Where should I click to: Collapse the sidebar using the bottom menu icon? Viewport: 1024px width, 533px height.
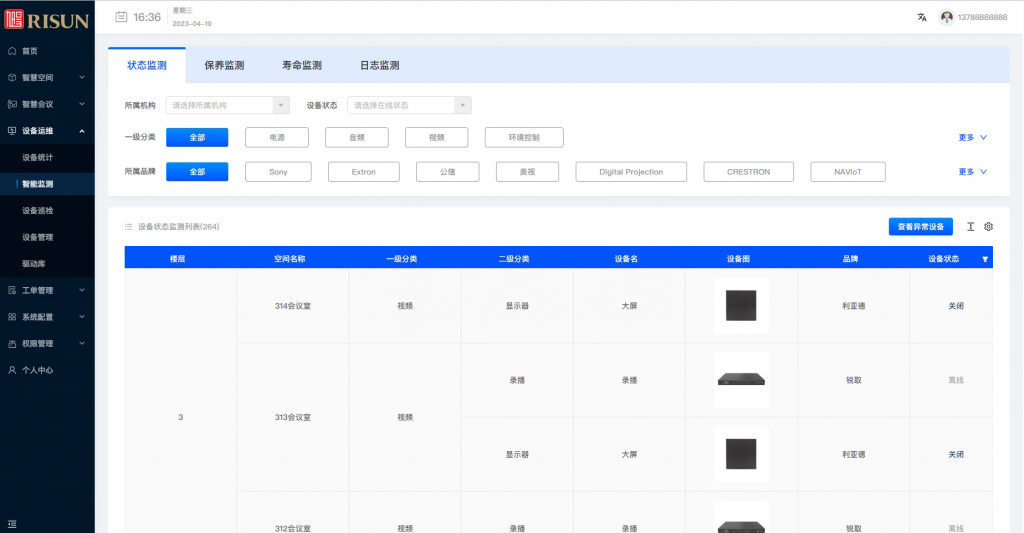(x=12, y=524)
